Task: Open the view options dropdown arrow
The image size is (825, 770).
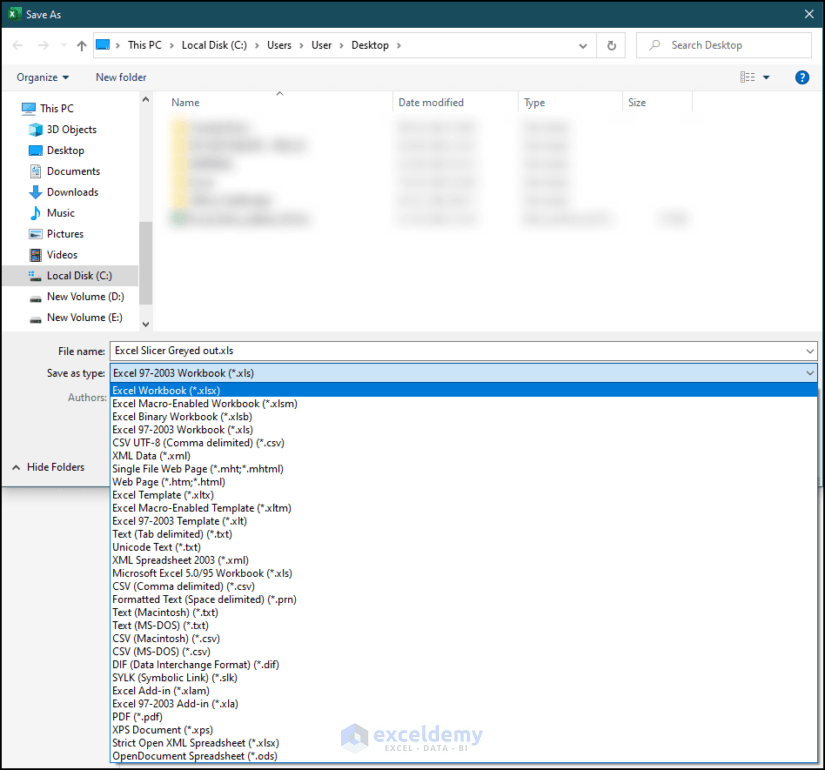Action: click(x=766, y=77)
